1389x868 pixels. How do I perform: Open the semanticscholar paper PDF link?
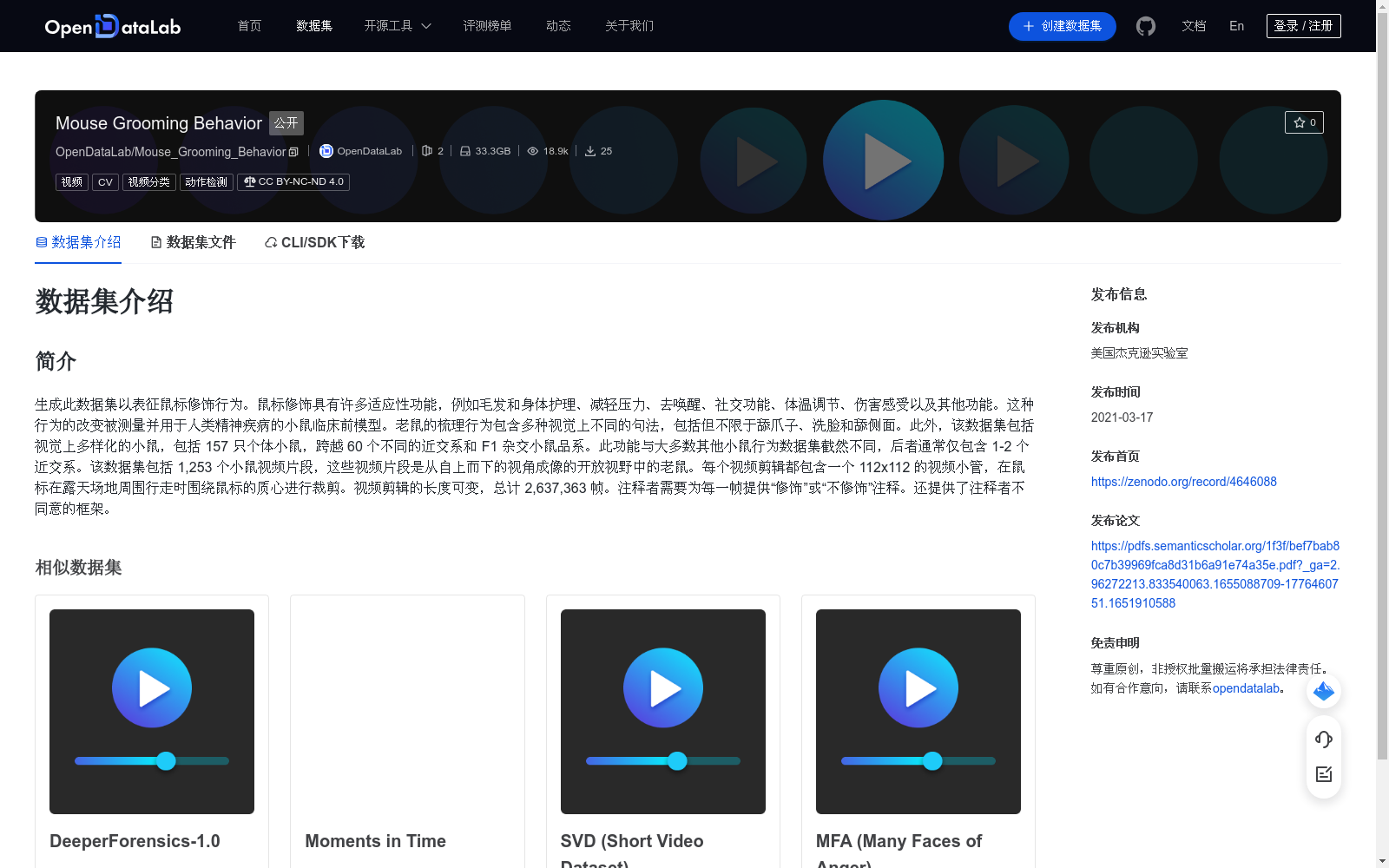(1215, 575)
